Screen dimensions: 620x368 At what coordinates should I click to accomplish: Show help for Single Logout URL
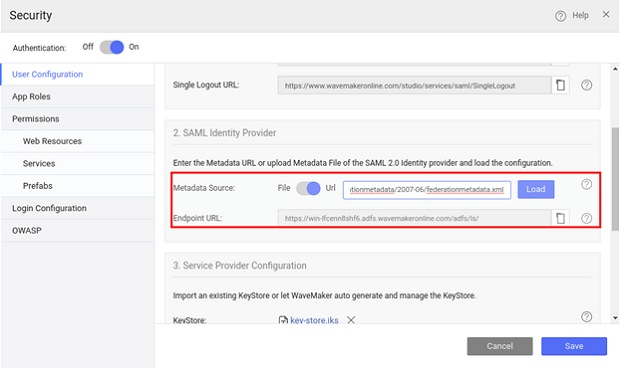coord(586,85)
